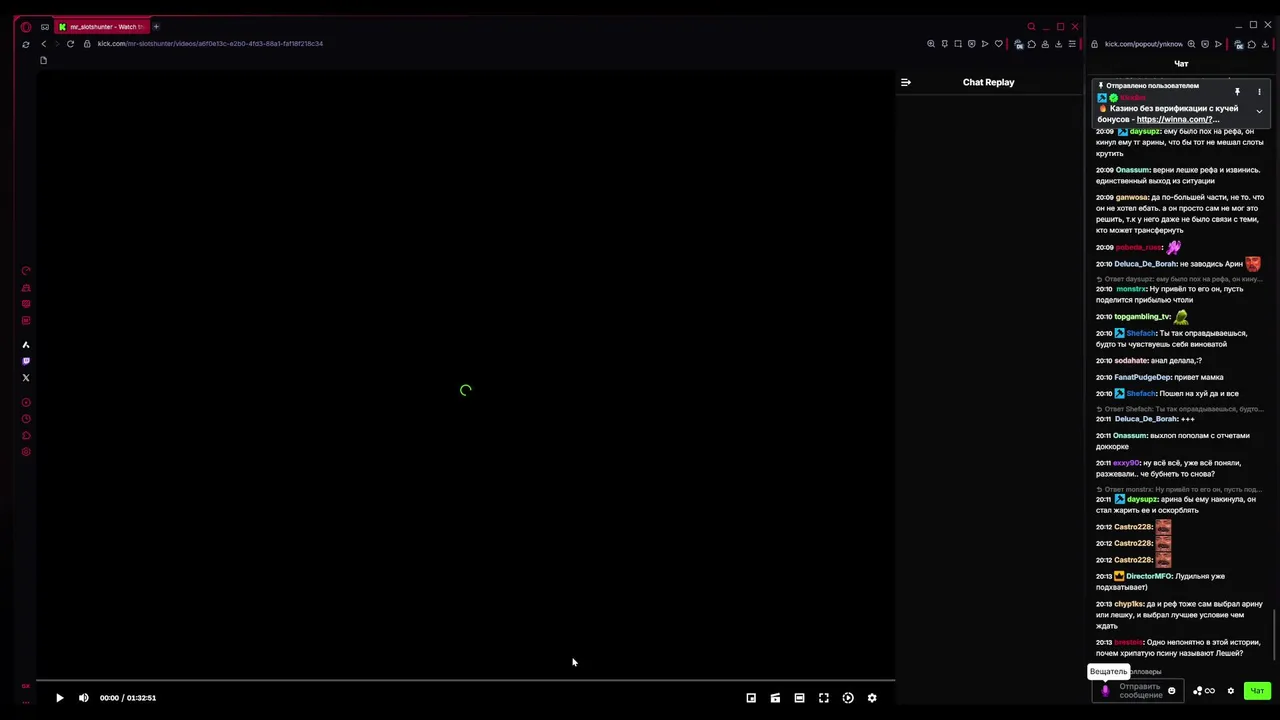
Task: Reload the kick.com page
Action: tap(70, 44)
